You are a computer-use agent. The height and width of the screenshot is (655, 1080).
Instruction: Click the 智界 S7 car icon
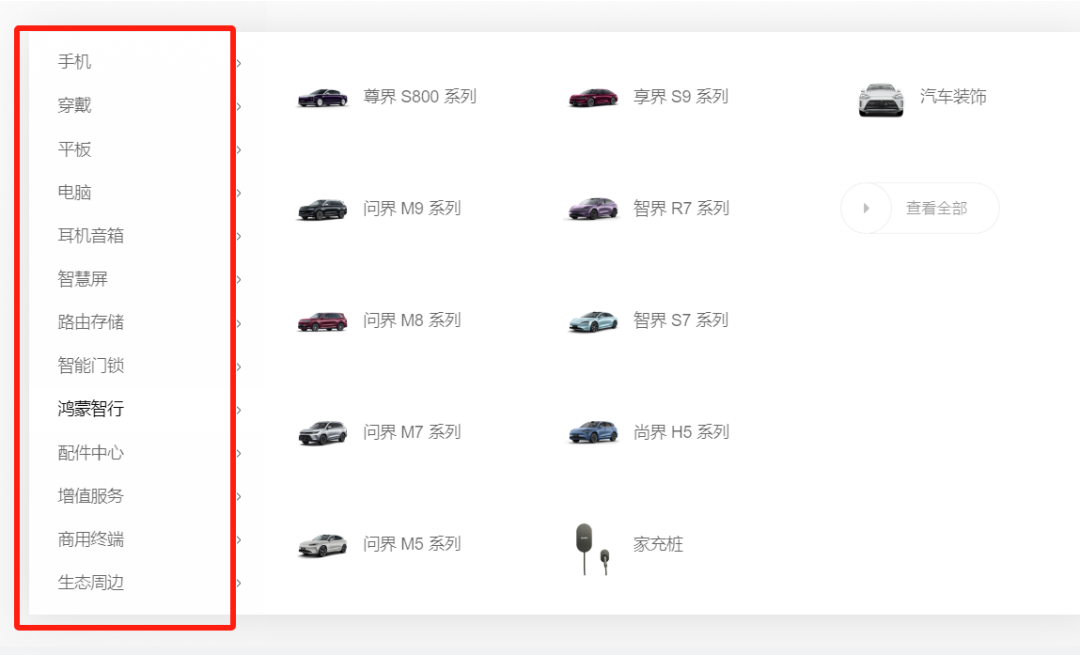point(593,321)
